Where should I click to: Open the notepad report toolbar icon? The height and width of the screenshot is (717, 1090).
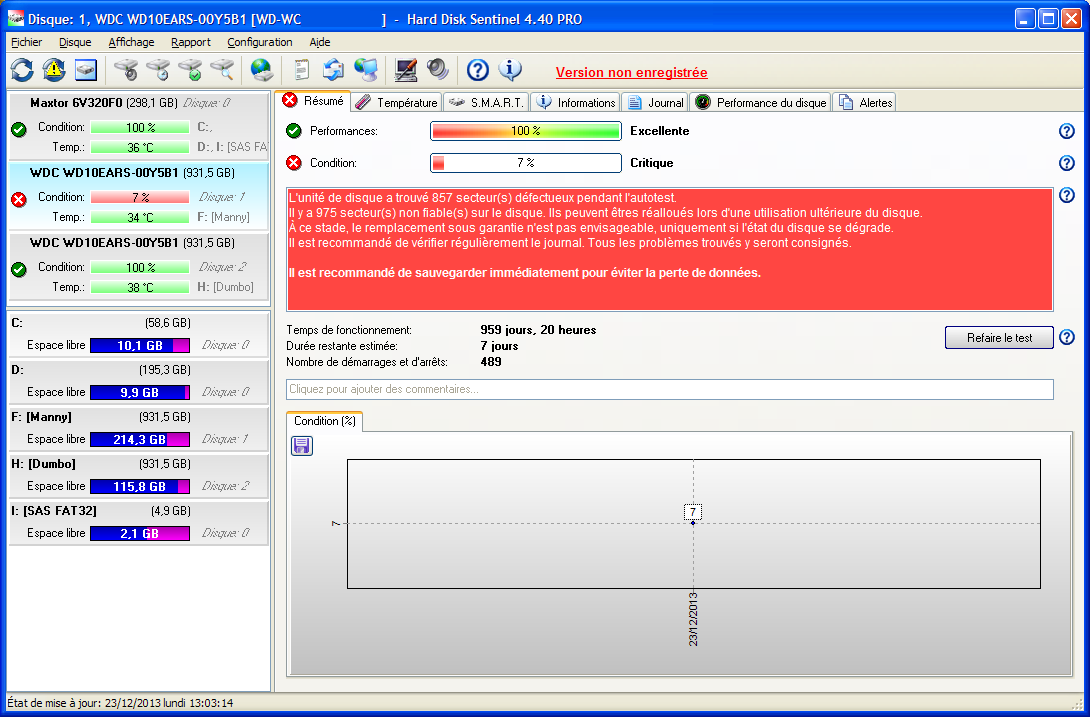click(302, 70)
